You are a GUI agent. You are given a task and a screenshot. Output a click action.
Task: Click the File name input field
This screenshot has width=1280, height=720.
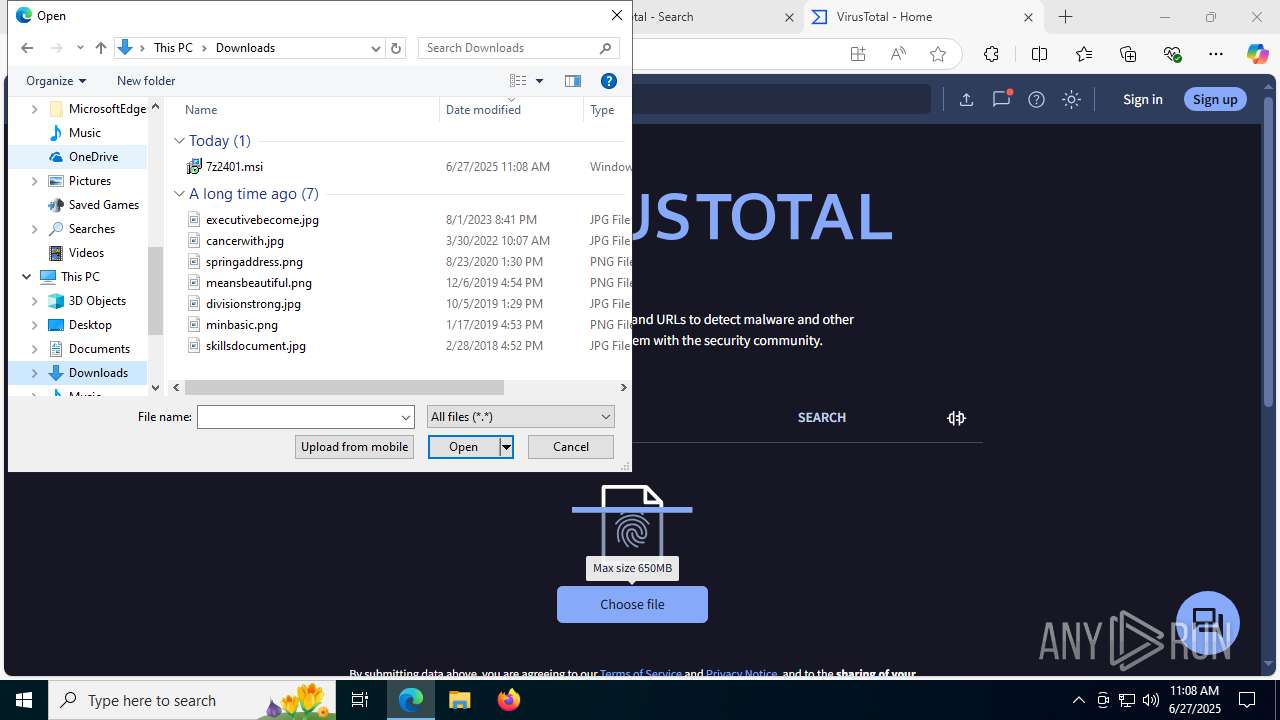[298, 417]
